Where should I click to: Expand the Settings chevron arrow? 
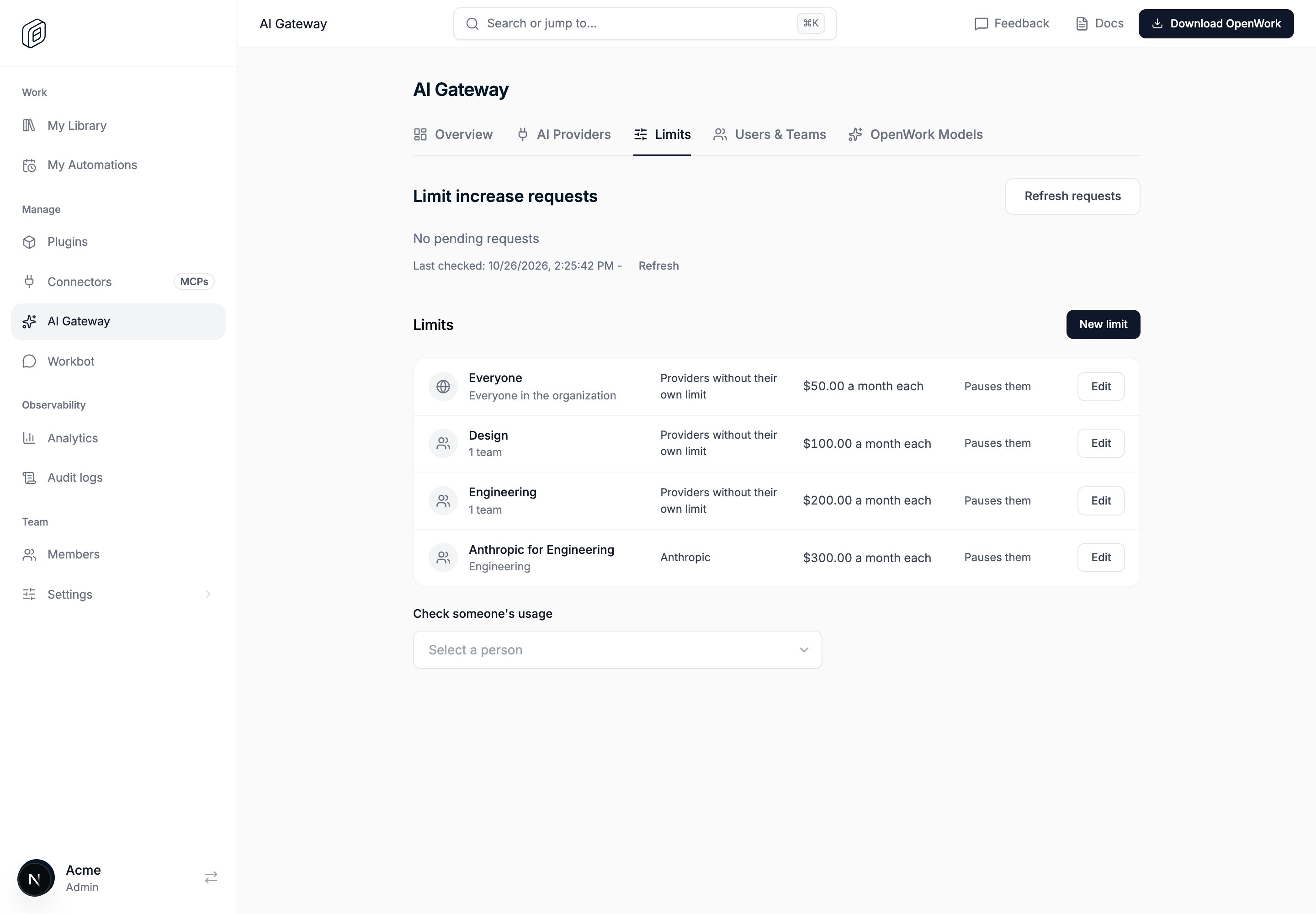pyautogui.click(x=208, y=595)
